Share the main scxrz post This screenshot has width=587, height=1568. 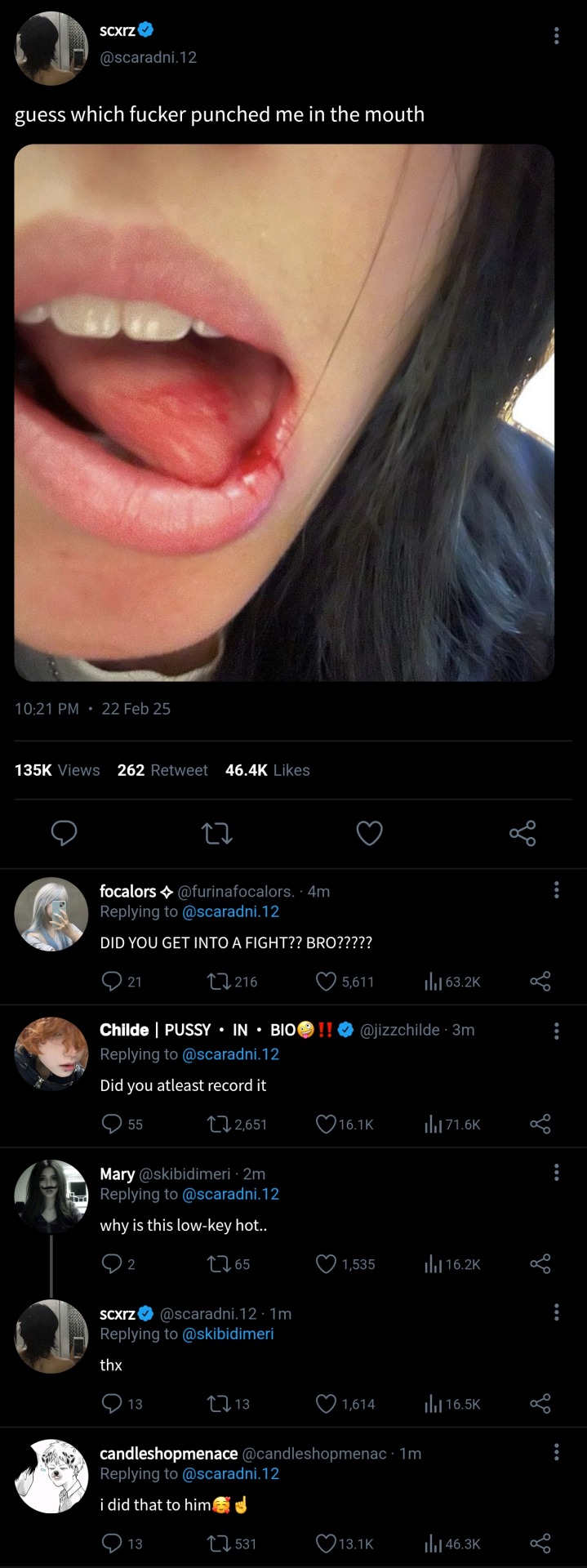point(523,833)
